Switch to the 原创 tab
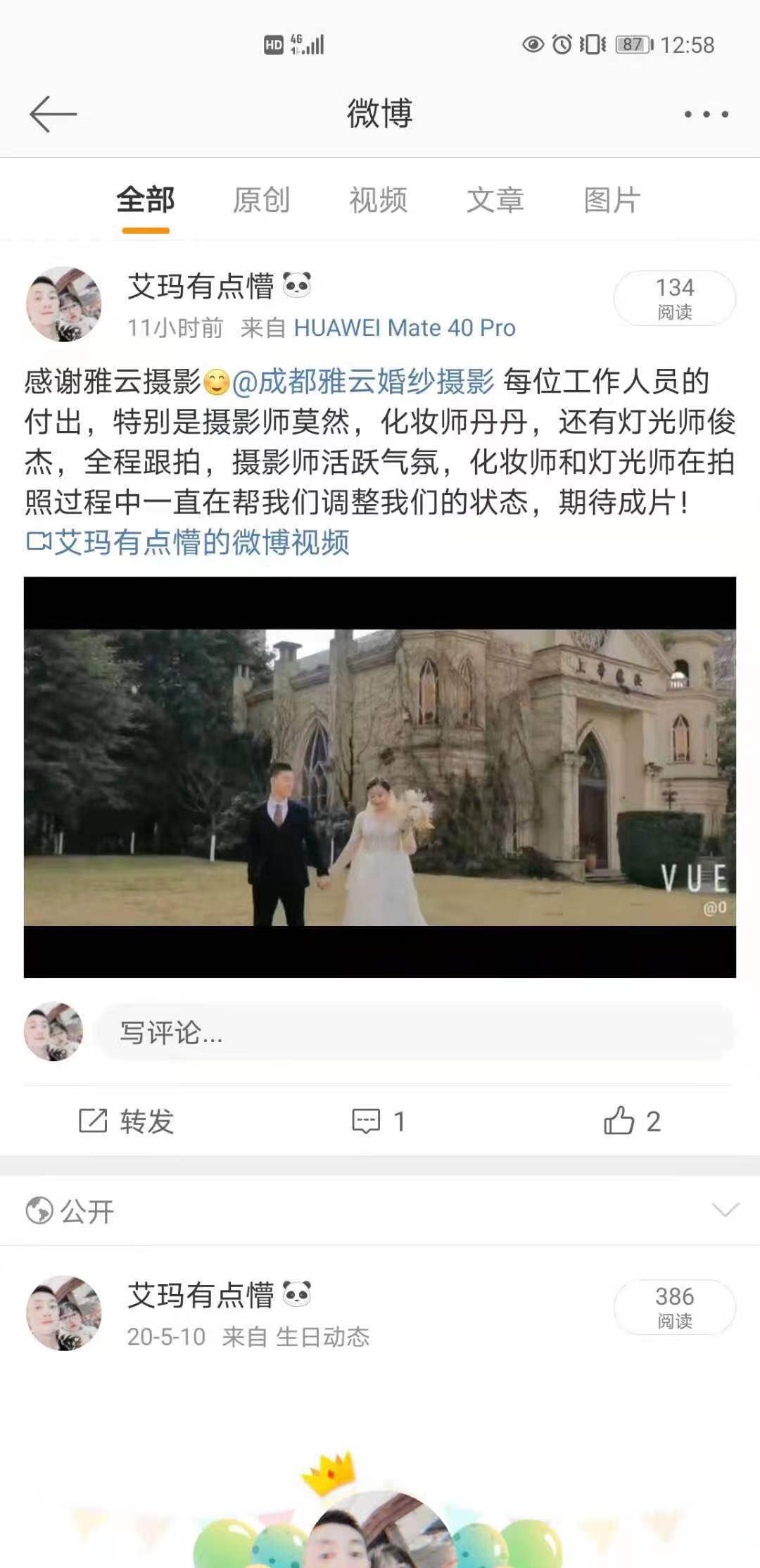 261,200
